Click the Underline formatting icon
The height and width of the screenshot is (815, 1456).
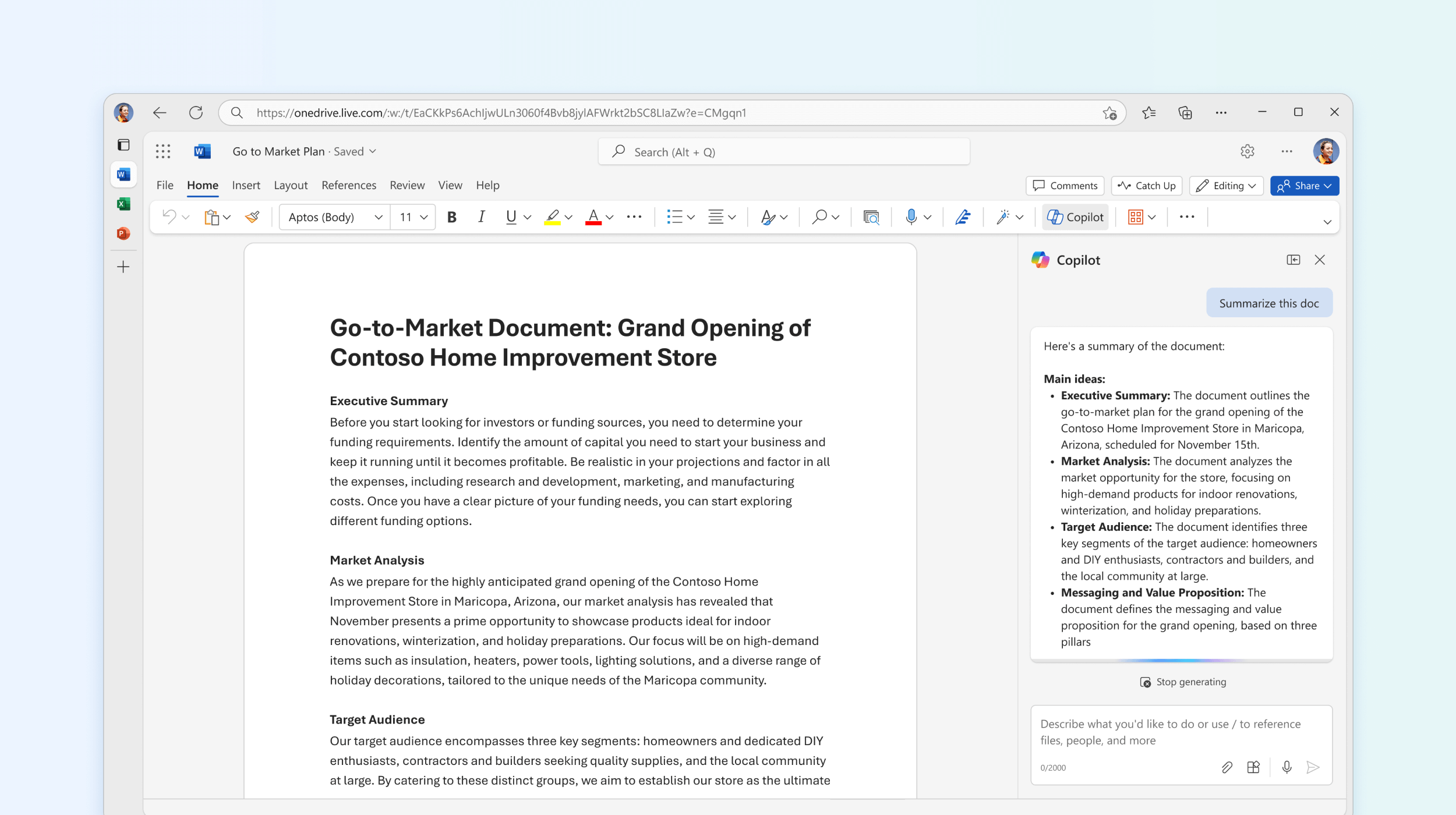click(511, 217)
